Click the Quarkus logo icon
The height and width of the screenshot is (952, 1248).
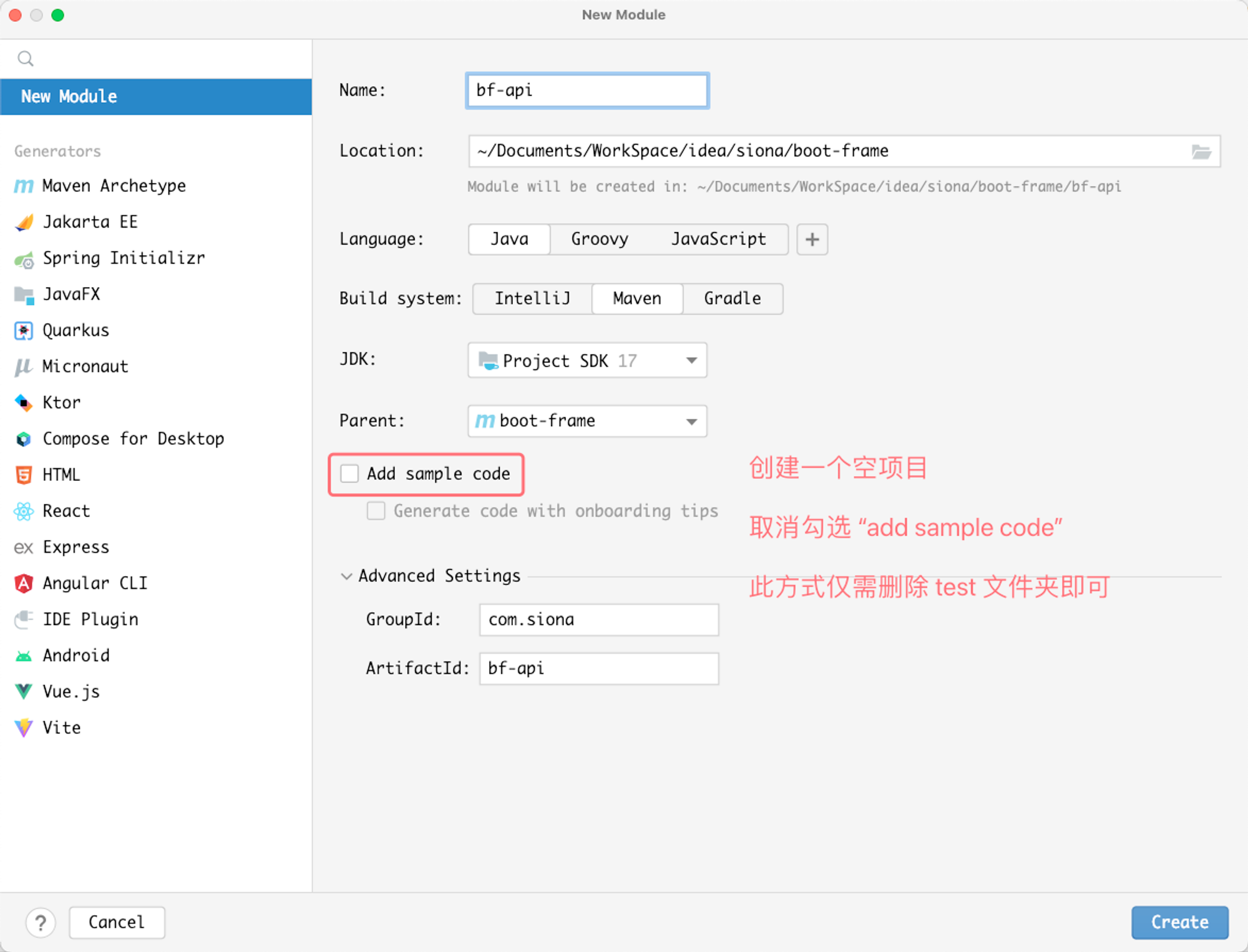click(24, 331)
